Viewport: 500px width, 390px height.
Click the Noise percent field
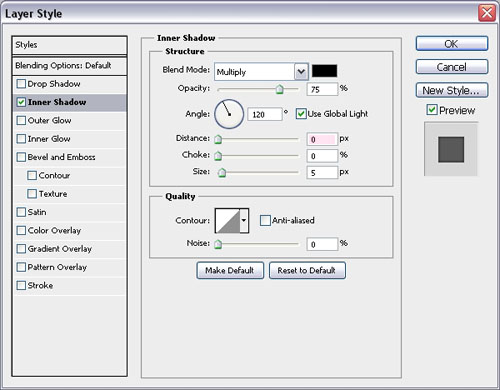click(x=322, y=244)
